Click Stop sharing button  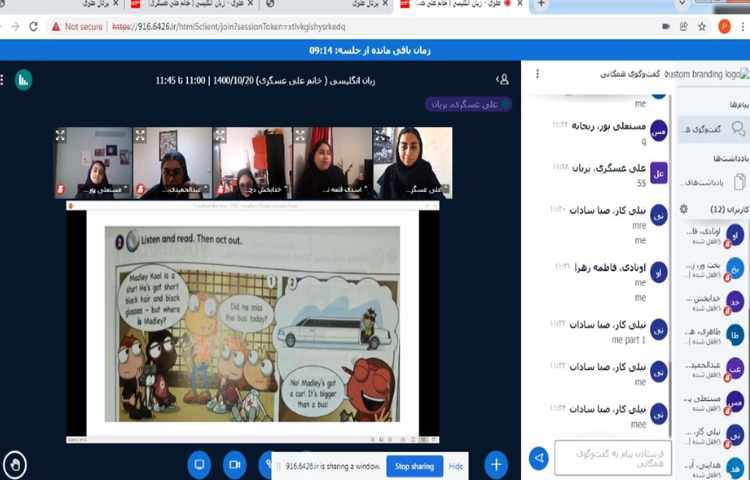click(x=414, y=466)
